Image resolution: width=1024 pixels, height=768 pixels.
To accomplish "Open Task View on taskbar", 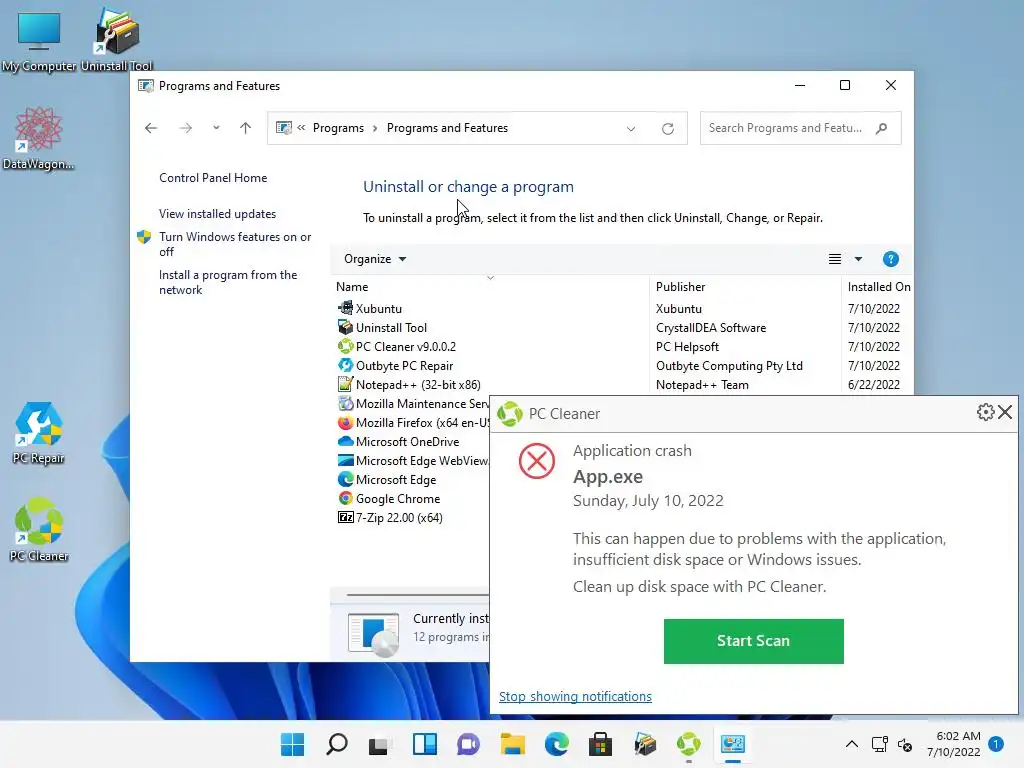I will pos(380,744).
